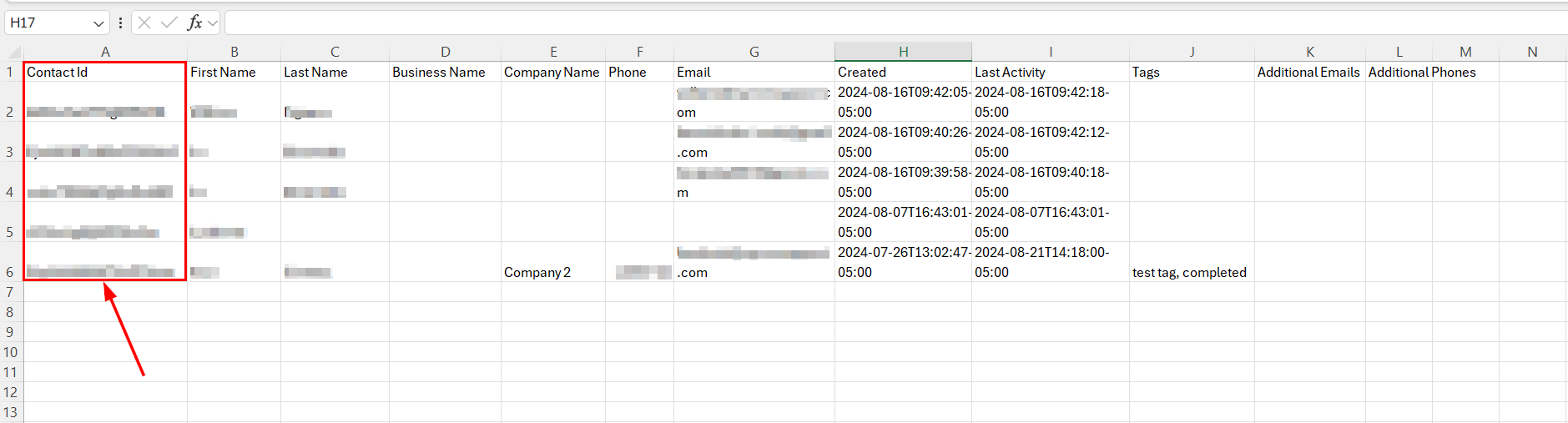The width and height of the screenshot is (1568, 423).
Task: Select row 1 header
Action: 11,72
